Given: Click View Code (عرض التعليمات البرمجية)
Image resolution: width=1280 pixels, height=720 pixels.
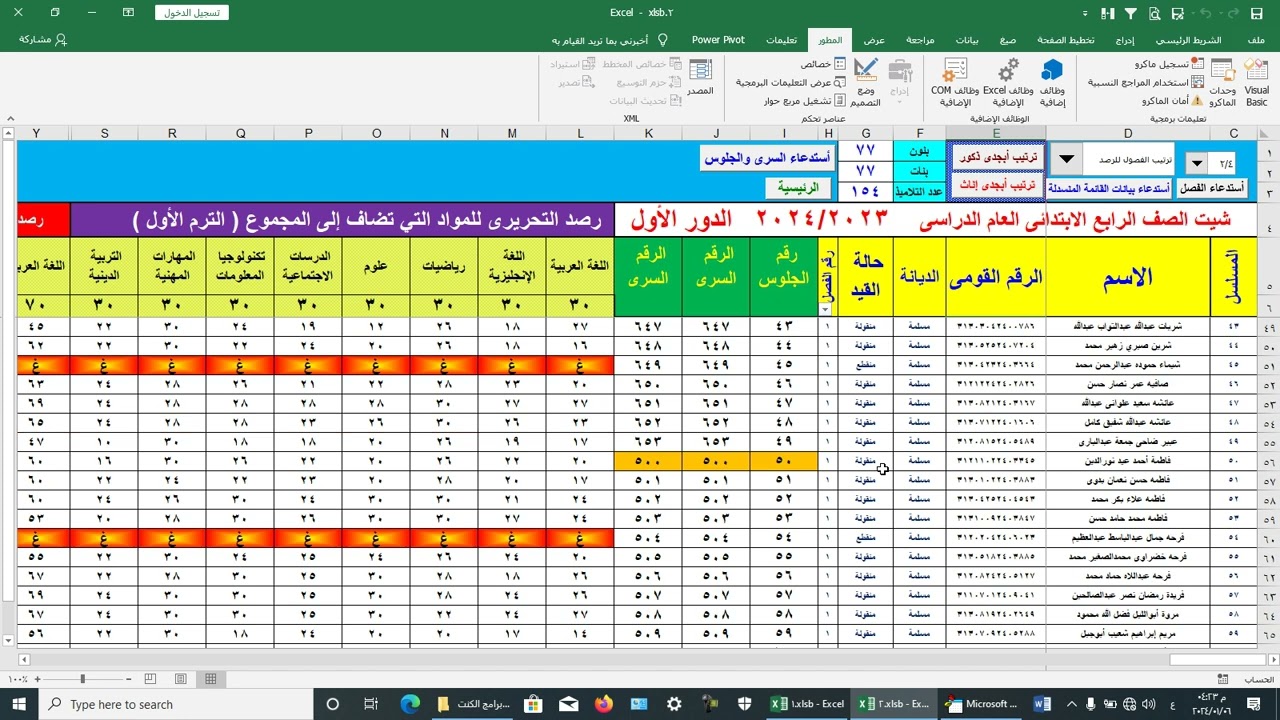Looking at the screenshot, I should tap(791, 82).
